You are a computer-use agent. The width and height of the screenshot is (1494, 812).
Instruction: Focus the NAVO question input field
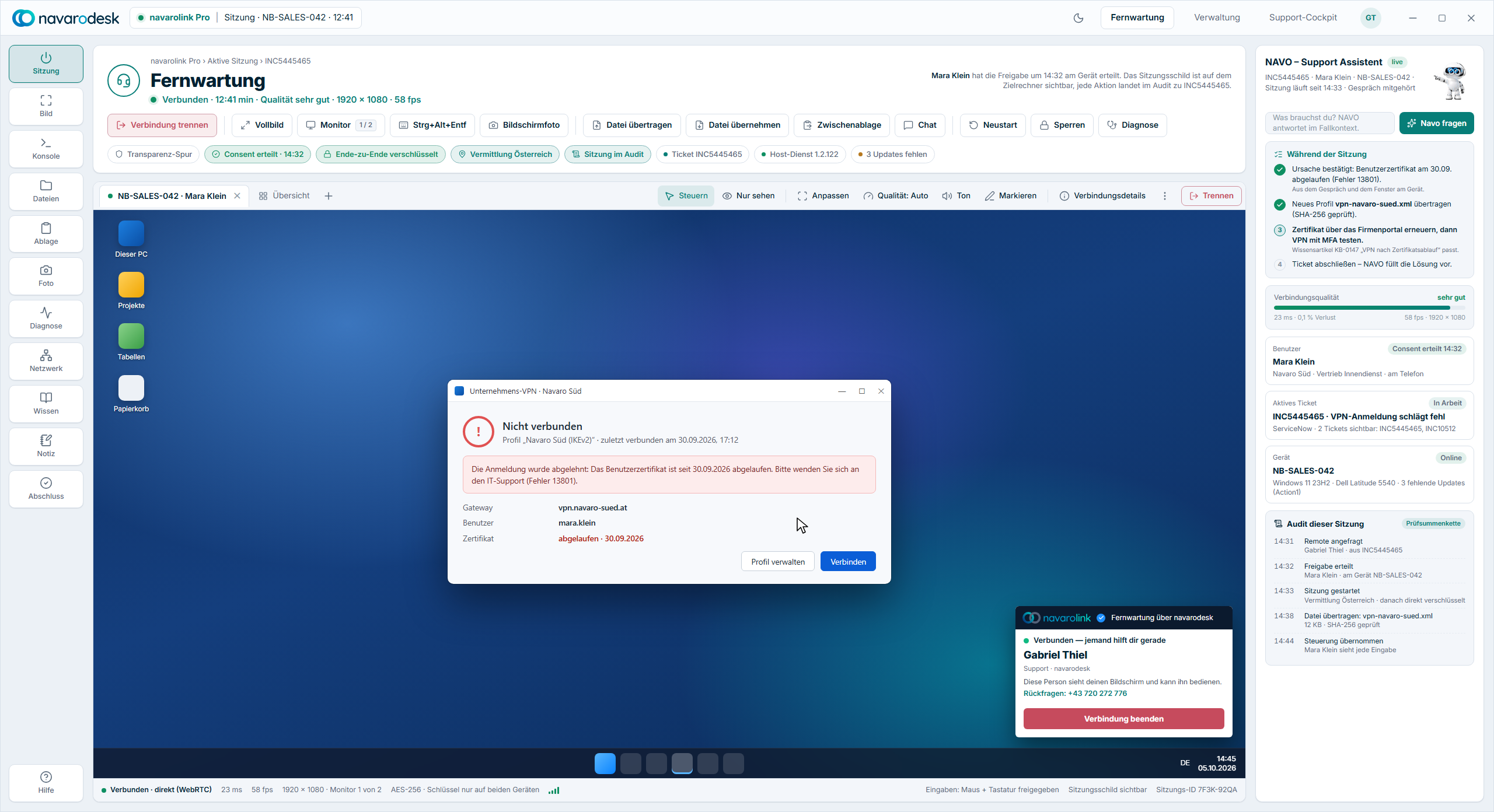click(1329, 123)
